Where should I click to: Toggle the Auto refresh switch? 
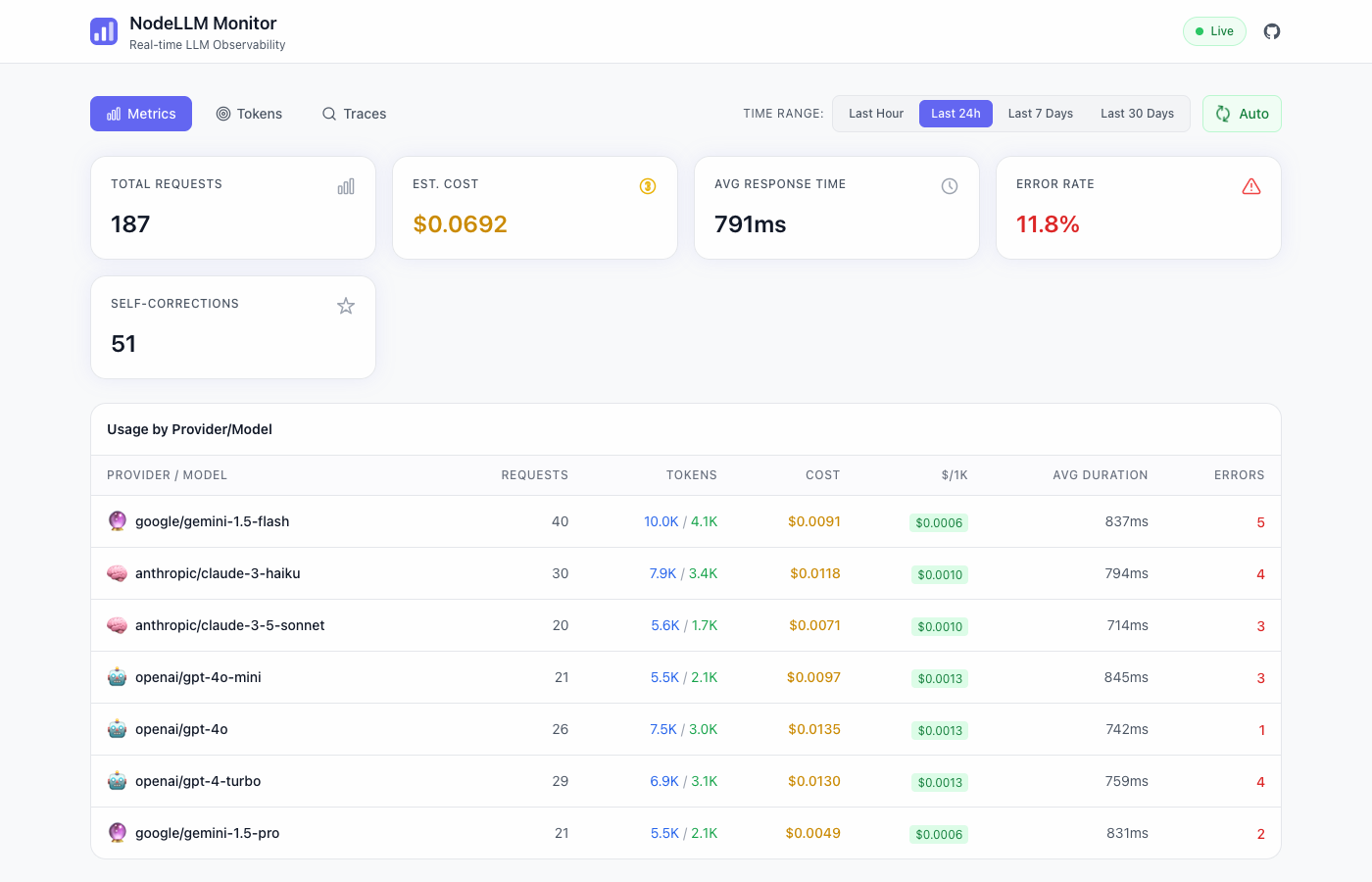(x=1242, y=113)
